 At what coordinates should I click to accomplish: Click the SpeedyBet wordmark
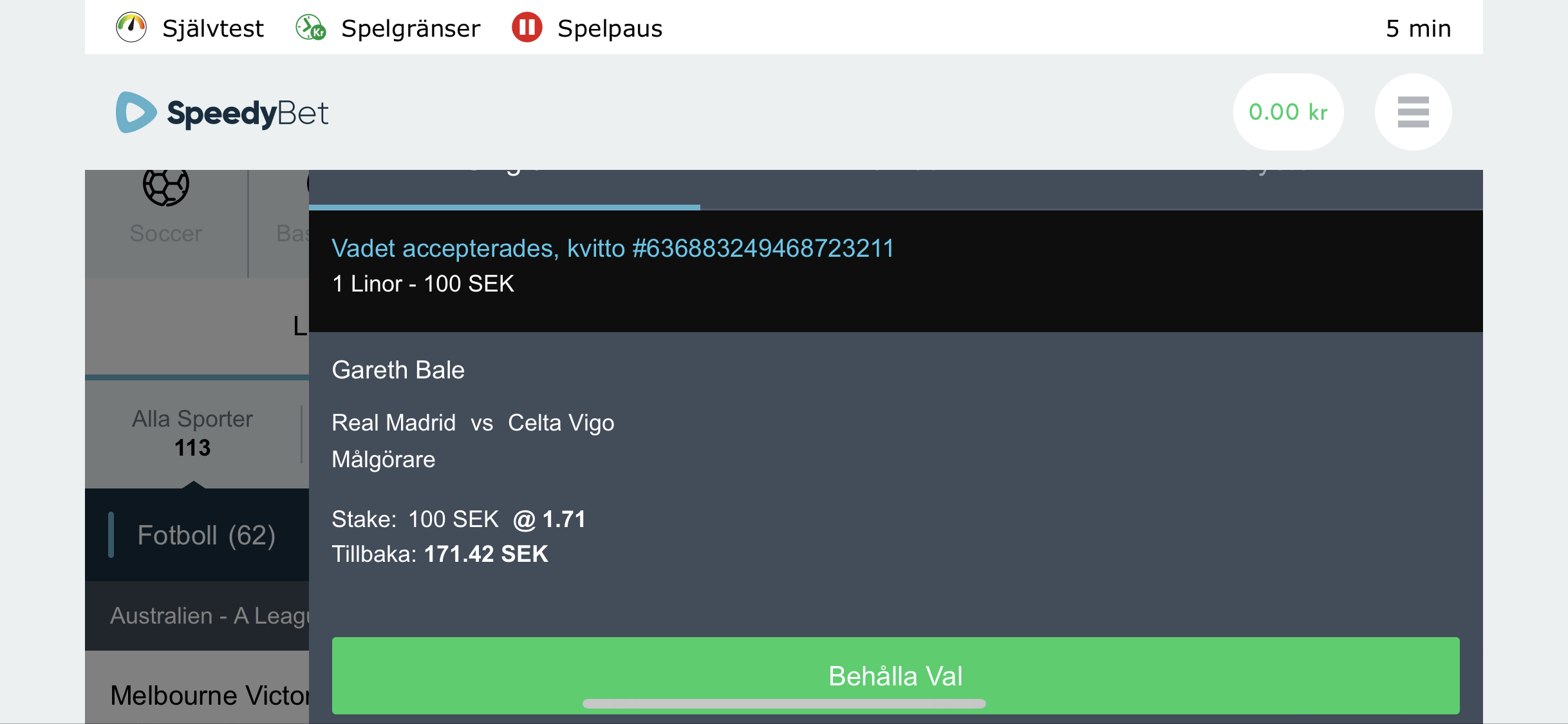248,113
